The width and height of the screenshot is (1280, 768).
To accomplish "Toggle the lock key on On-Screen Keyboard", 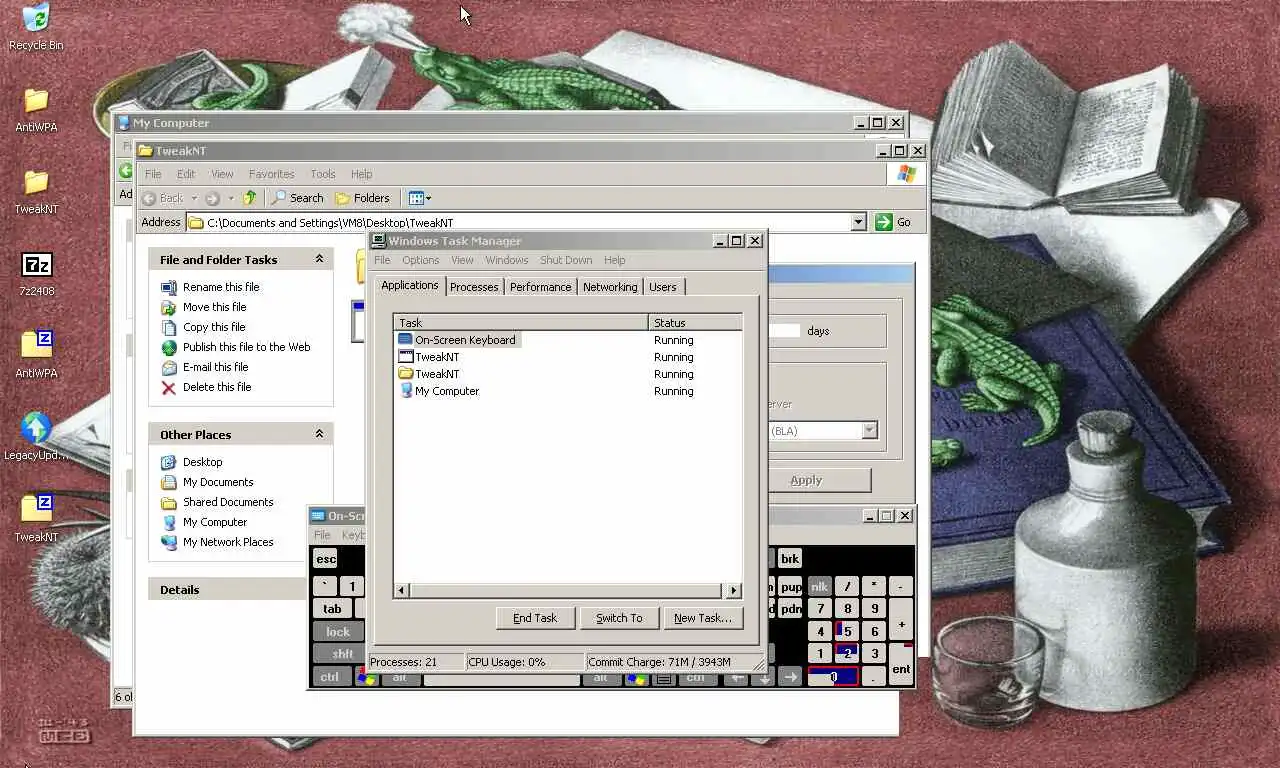I will [x=338, y=632].
